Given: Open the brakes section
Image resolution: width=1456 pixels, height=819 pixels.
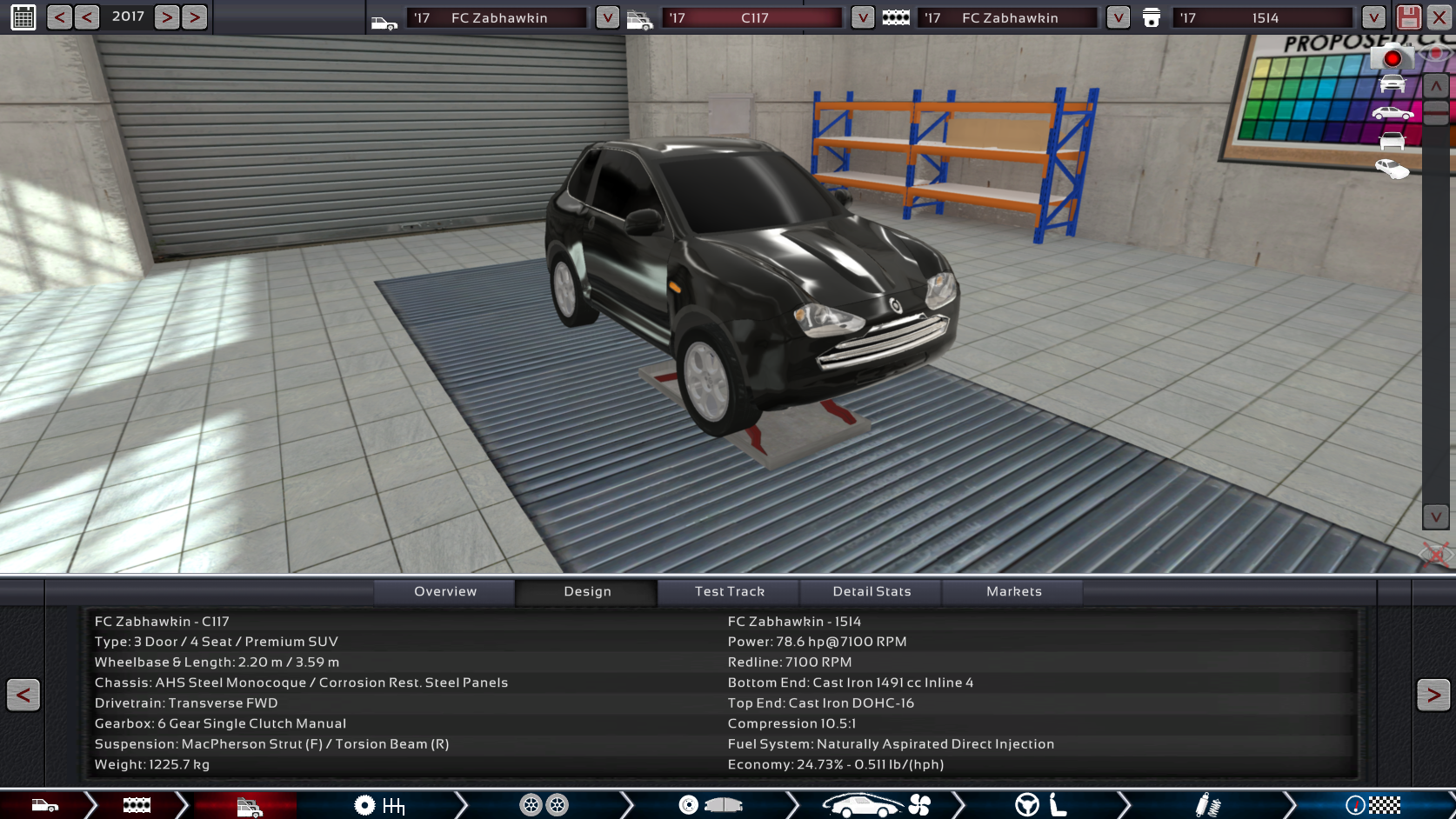Looking at the screenshot, I should tap(710, 805).
